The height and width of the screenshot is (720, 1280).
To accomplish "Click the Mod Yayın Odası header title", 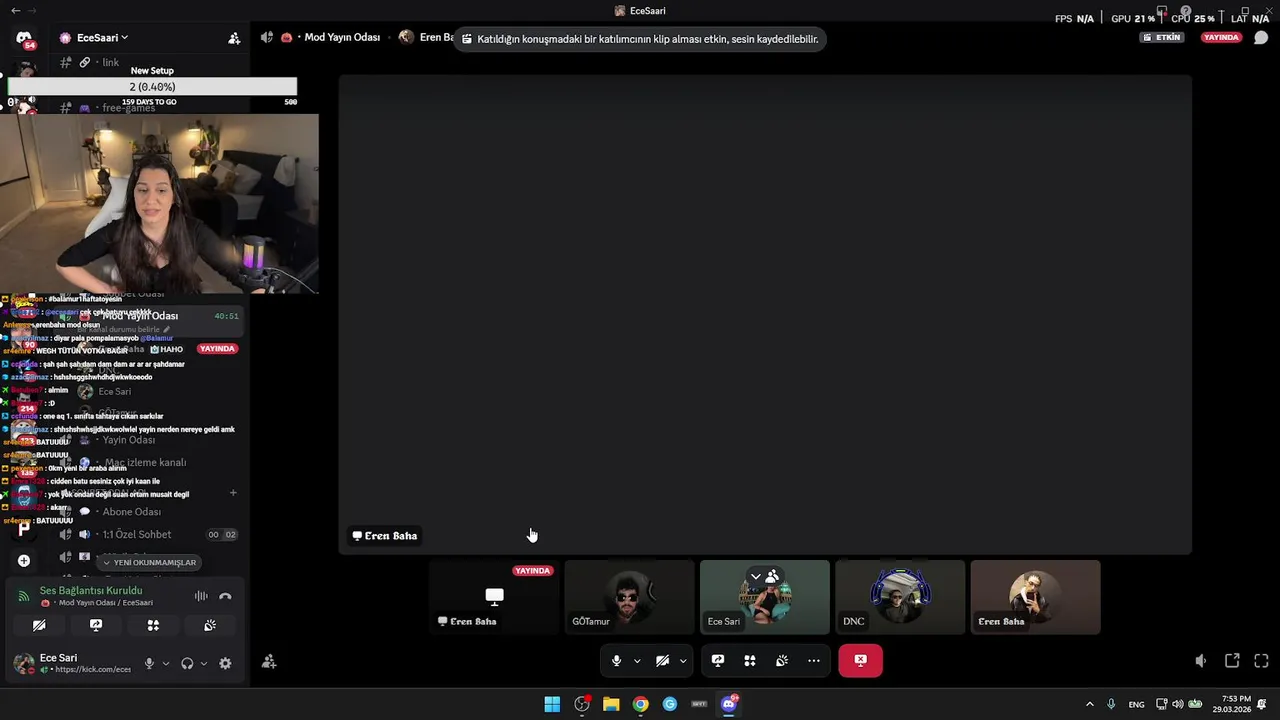I will coord(342,37).
